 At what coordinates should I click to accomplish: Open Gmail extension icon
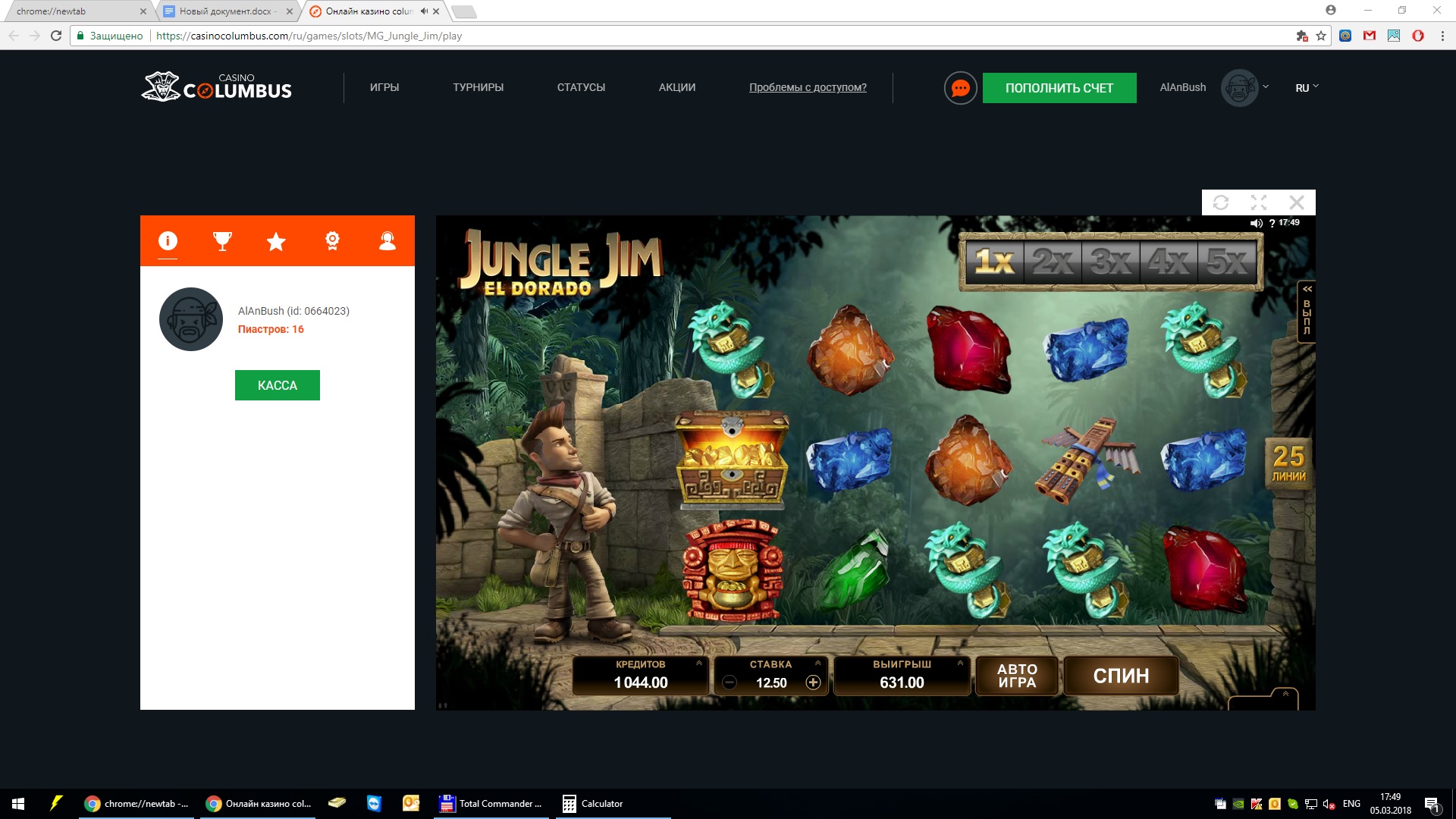coord(1370,36)
